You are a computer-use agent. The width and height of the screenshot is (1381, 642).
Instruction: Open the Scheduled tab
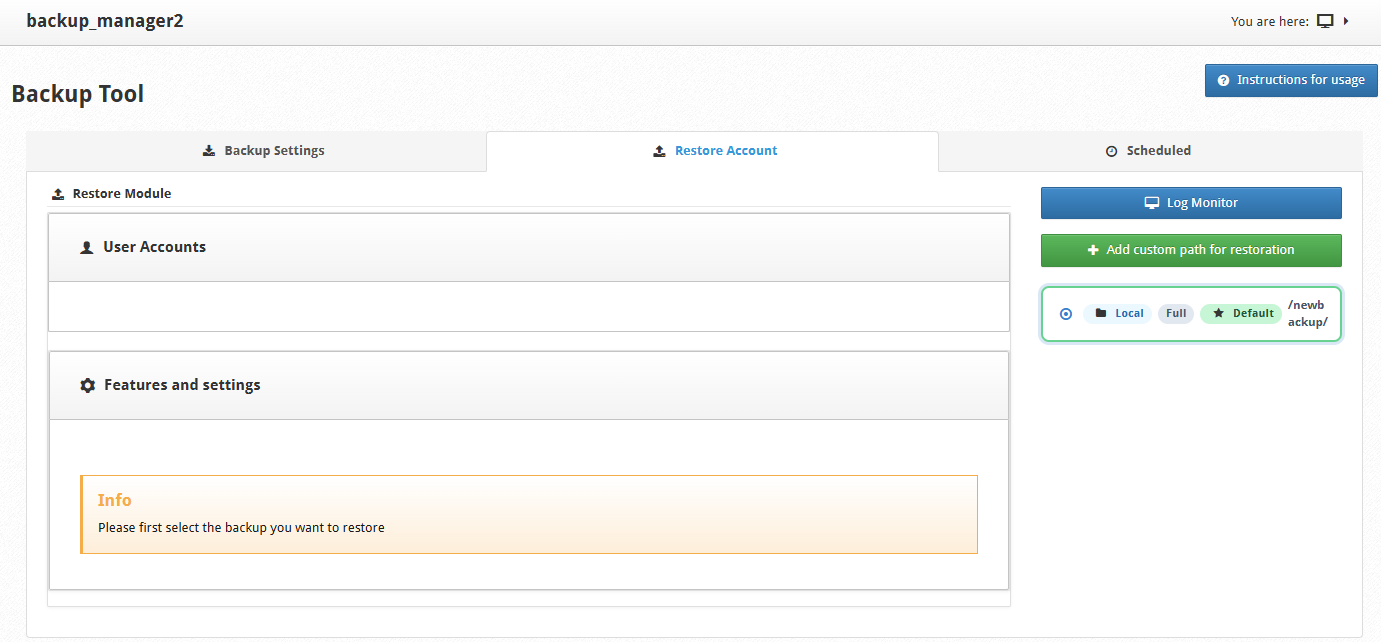coord(1150,151)
